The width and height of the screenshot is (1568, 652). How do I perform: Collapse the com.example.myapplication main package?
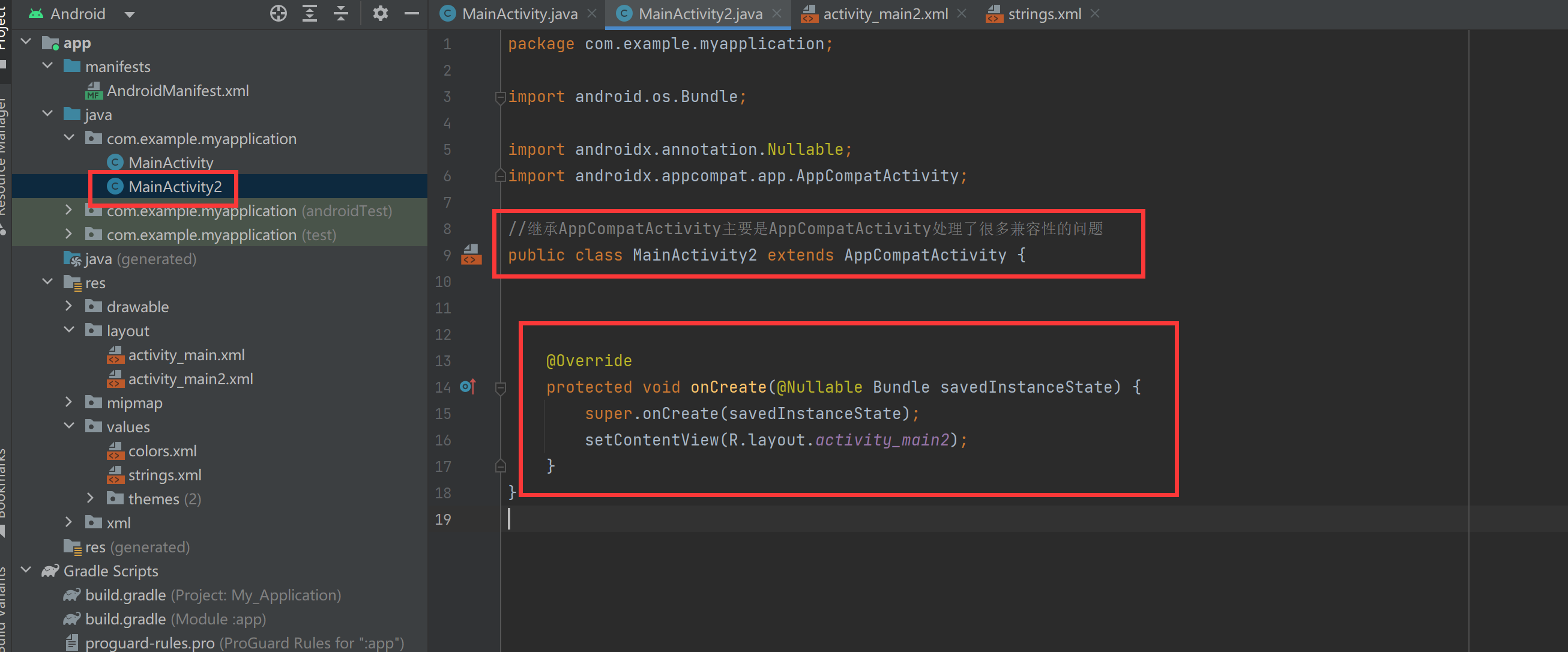[70, 138]
